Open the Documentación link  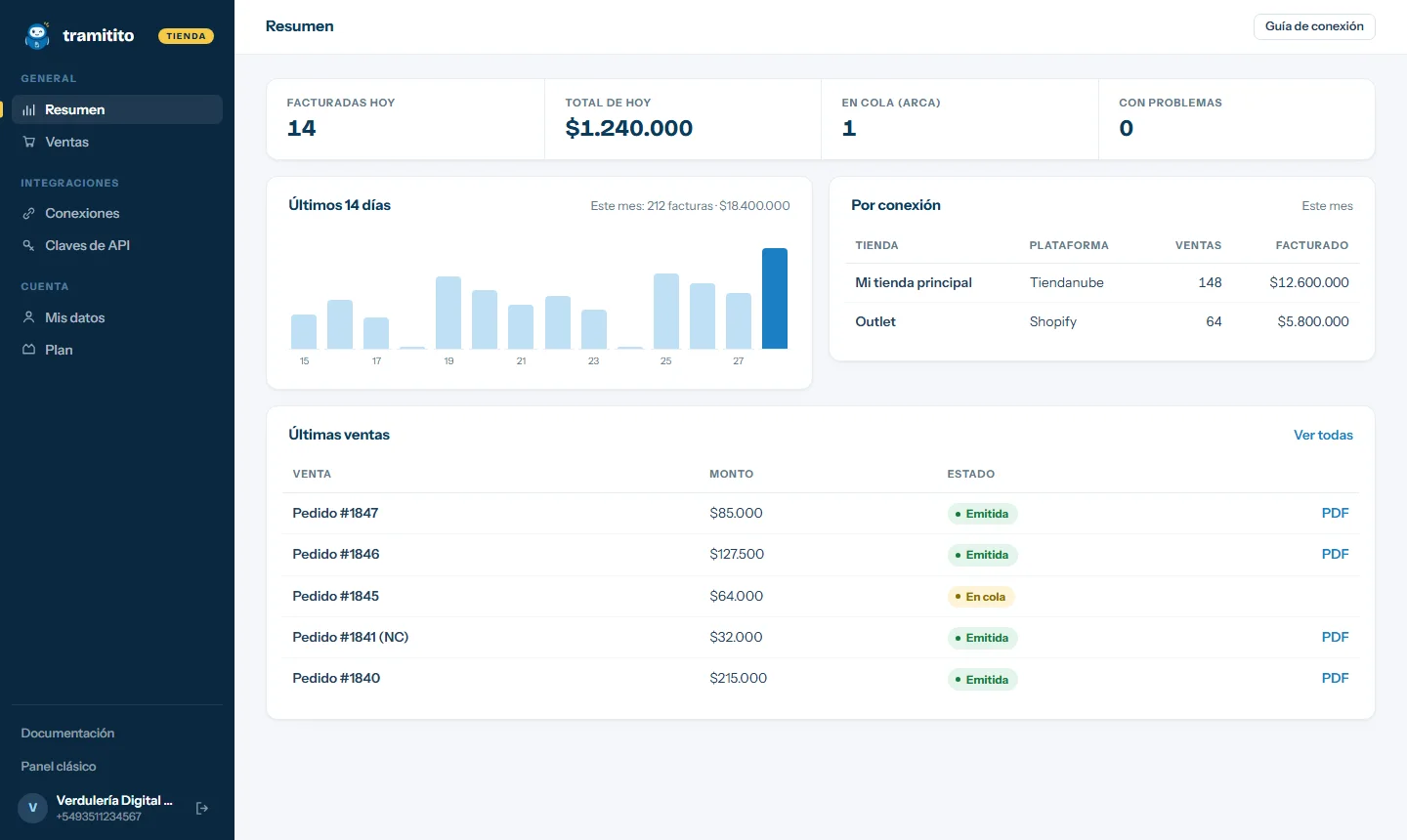(x=67, y=734)
